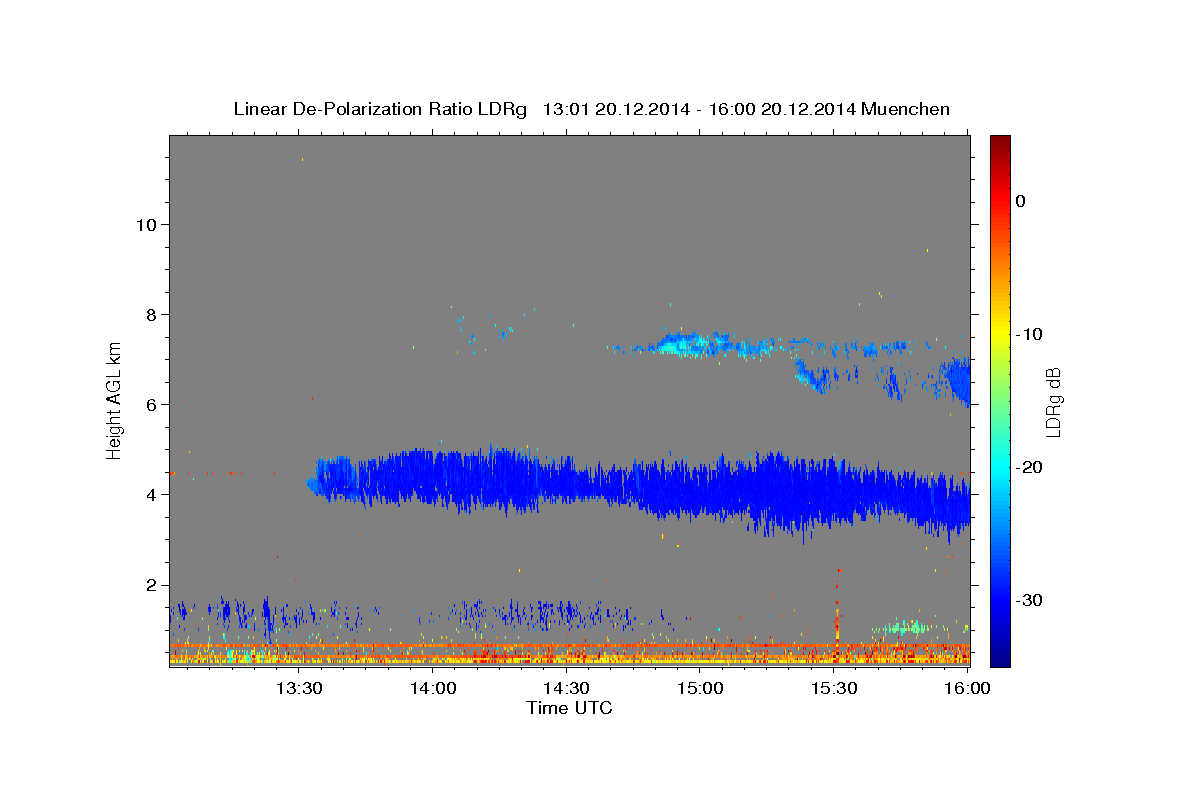The width and height of the screenshot is (1200, 800).
Task: Click the blue cloud at 6.6 km near 16:00
Action: pyautogui.click(x=958, y=380)
